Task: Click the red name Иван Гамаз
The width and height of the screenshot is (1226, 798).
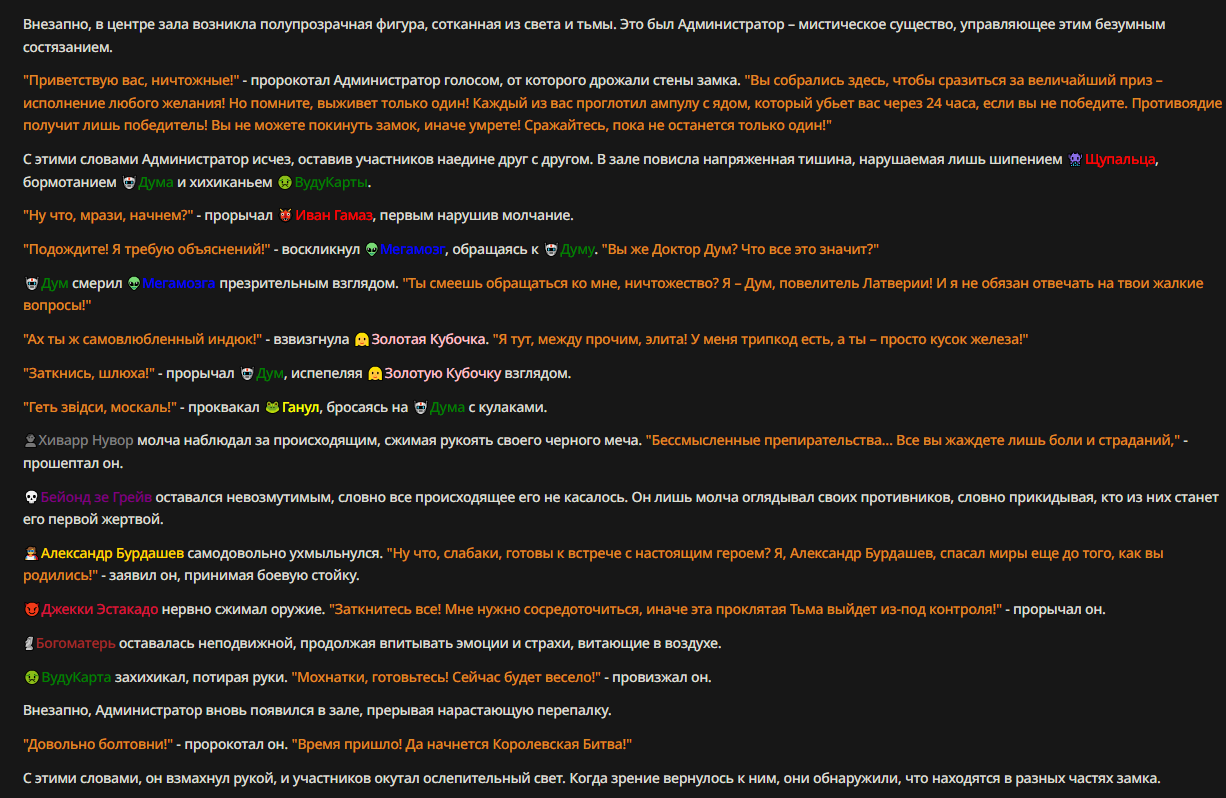Action: tap(333, 216)
